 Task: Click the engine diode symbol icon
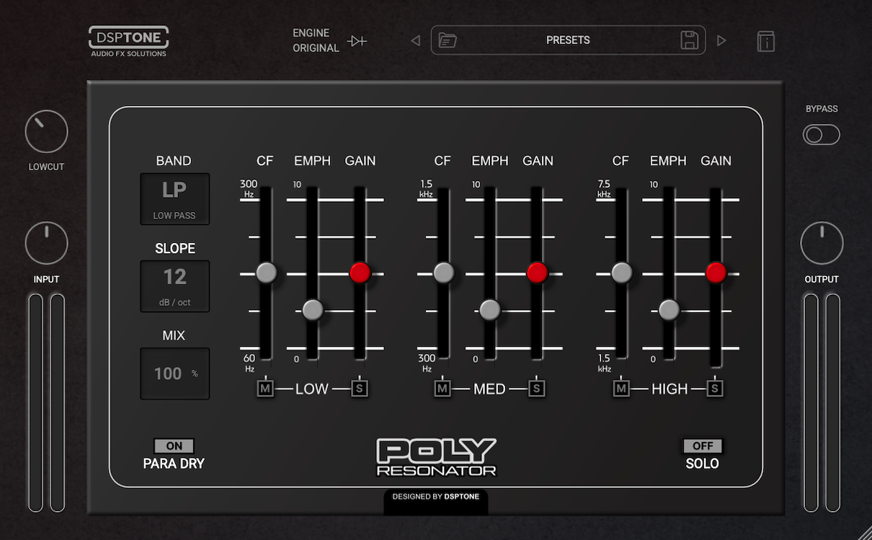click(x=357, y=41)
